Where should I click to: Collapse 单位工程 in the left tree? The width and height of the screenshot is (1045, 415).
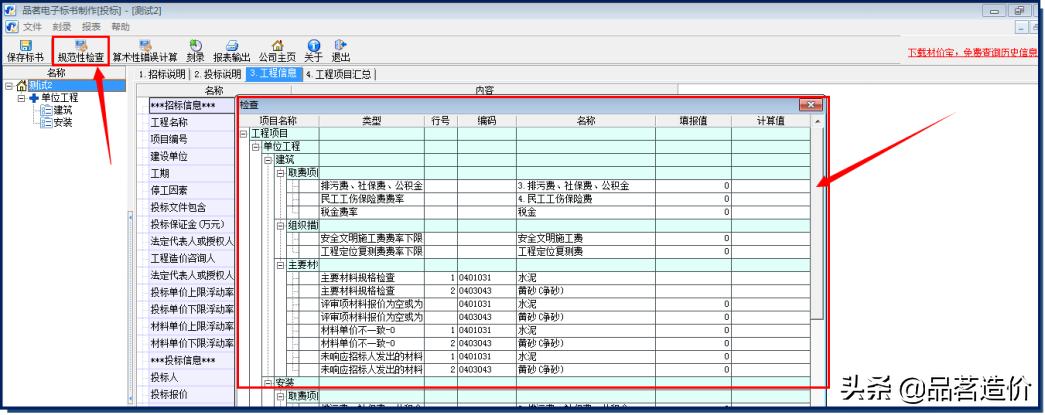tap(22, 98)
